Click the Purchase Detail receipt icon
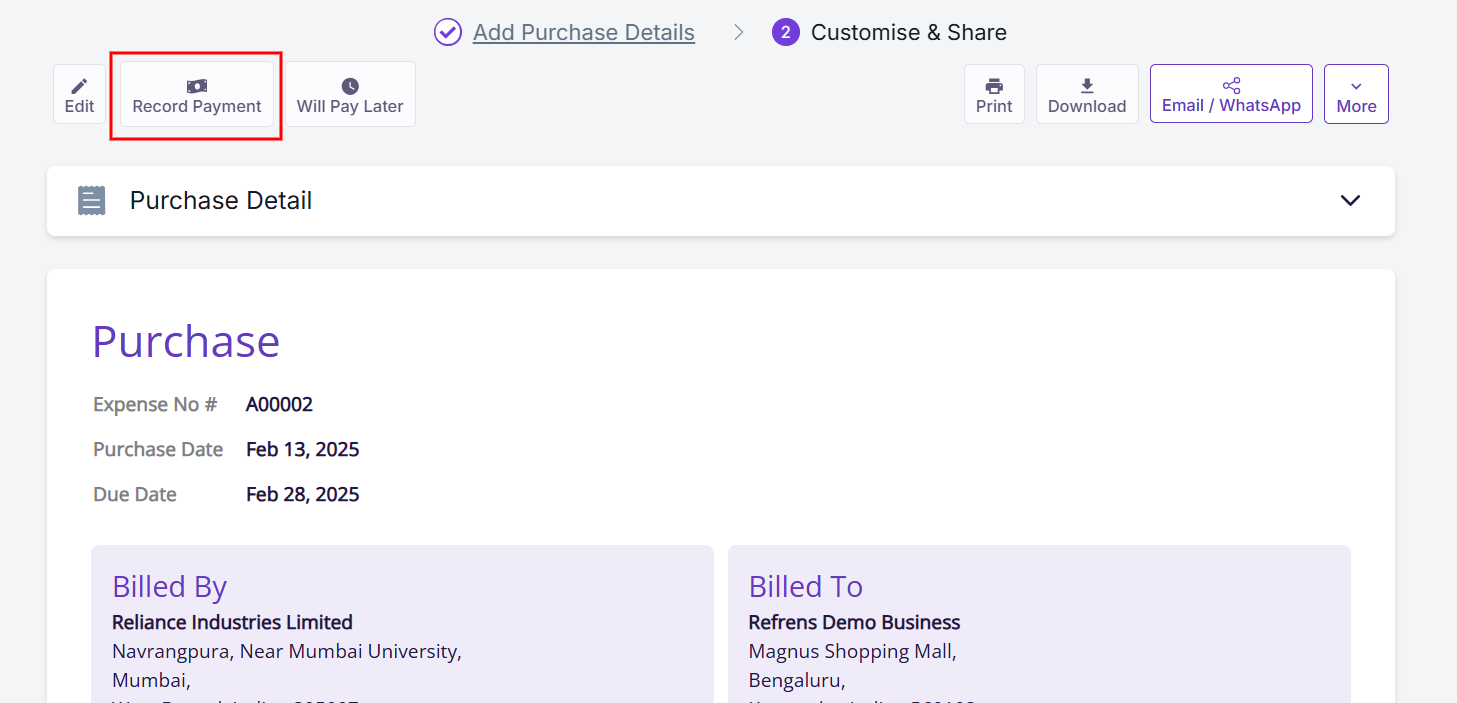Image resolution: width=1457 pixels, height=703 pixels. coord(92,200)
